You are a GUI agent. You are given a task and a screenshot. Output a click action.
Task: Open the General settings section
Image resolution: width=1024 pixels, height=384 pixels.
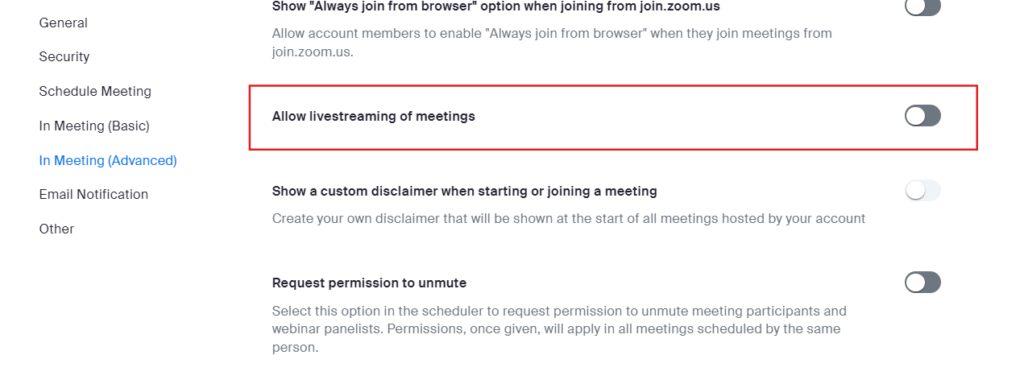pyautogui.click(x=63, y=23)
